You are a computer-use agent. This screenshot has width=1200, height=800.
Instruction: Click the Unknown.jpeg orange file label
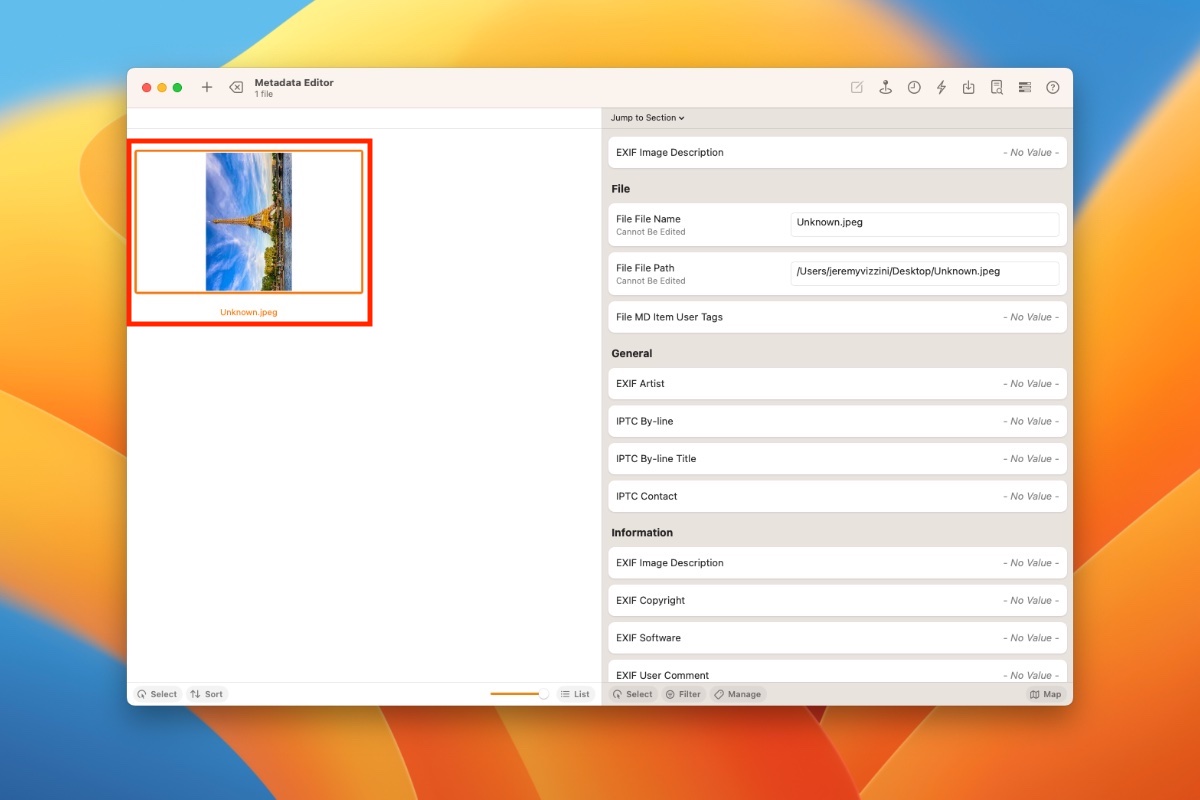click(x=249, y=312)
